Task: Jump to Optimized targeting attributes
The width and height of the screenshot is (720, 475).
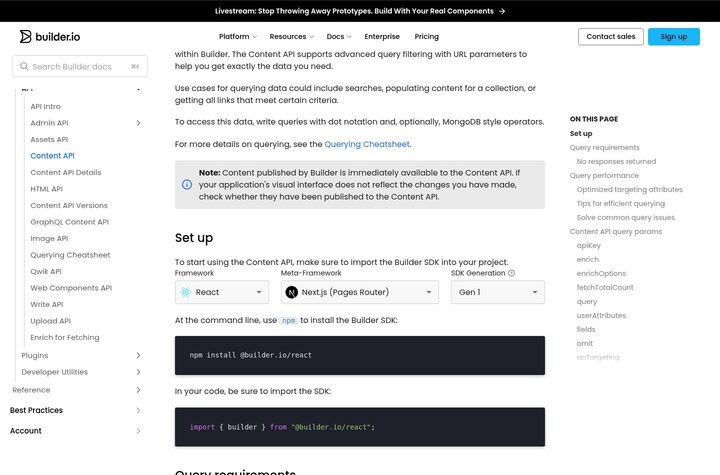Action: [x=630, y=190]
